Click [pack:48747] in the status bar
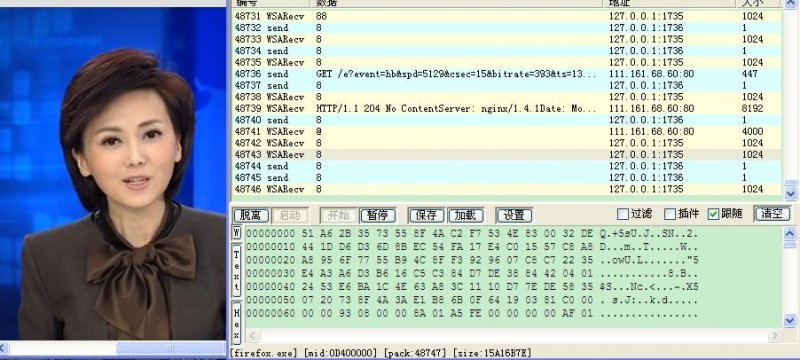This screenshot has height=360, width=800. point(417,352)
